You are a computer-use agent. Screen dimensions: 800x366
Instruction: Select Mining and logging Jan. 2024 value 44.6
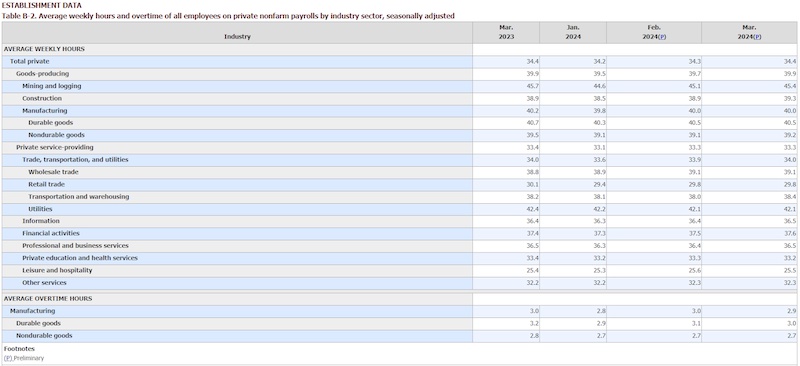pyautogui.click(x=599, y=86)
